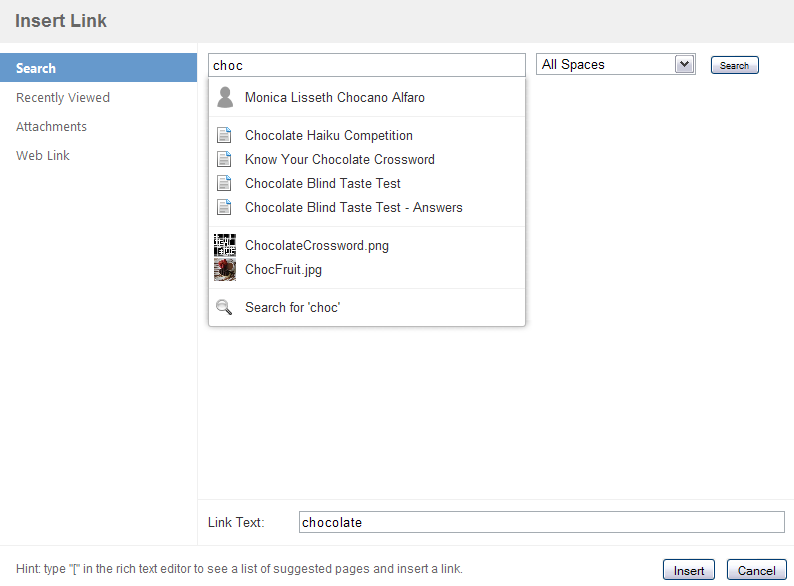The height and width of the screenshot is (586, 794).
Task: Select the ChocolateCrossword.png thumbnail image
Action: pyautogui.click(x=225, y=245)
